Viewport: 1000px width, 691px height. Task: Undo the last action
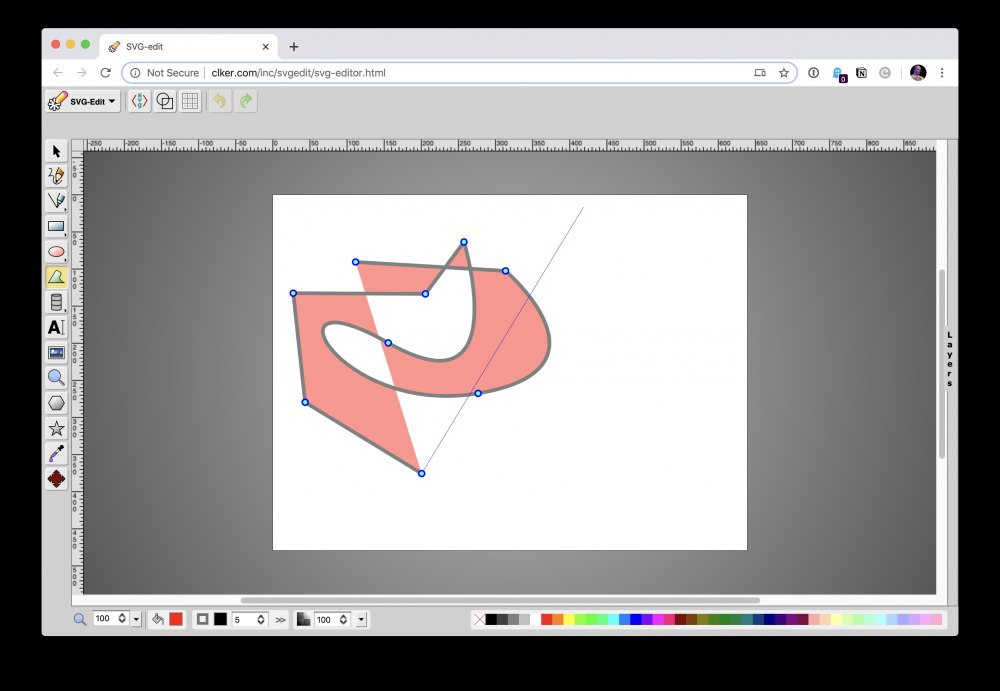(219, 101)
